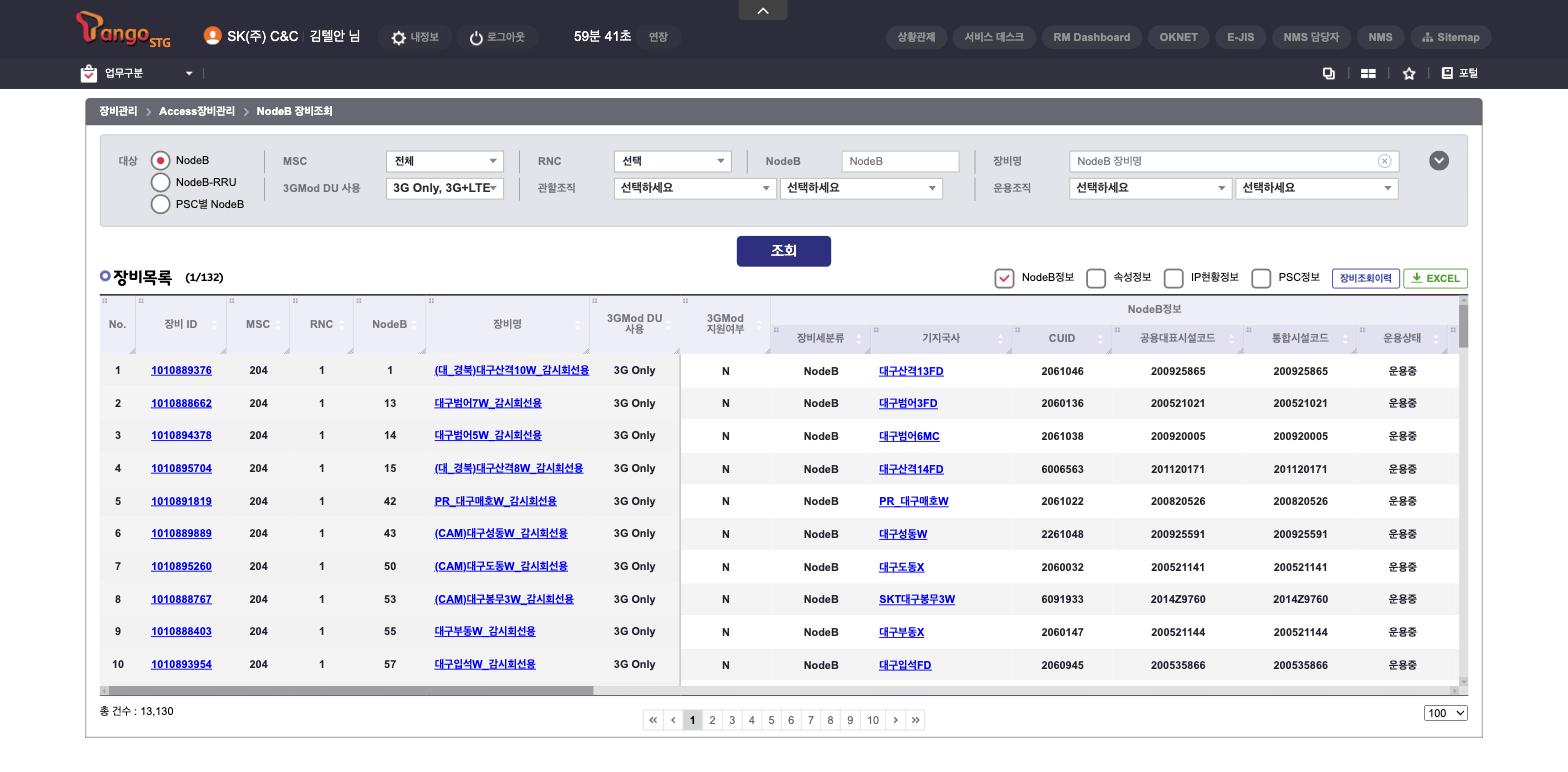1568x772 pixels.
Task: Open the 업무구분 clipboard icon
Action: click(89, 73)
